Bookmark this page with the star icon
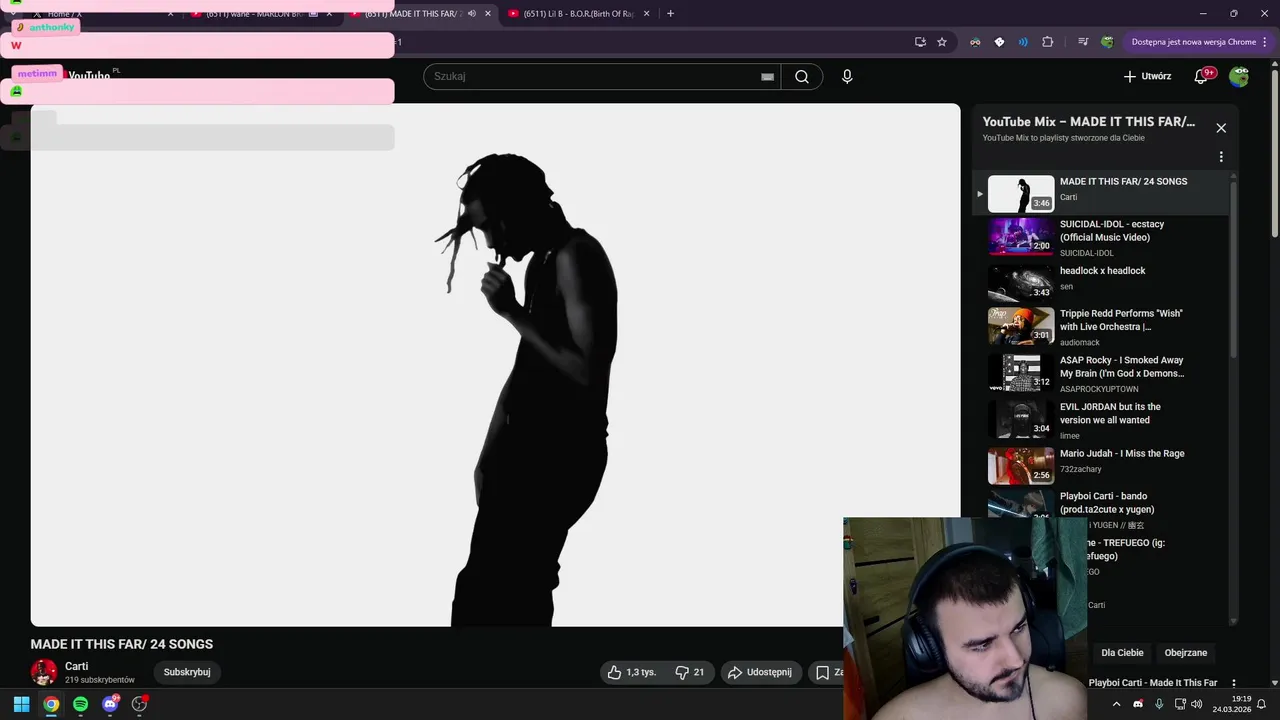Viewport: 1280px width, 720px height. [x=942, y=42]
